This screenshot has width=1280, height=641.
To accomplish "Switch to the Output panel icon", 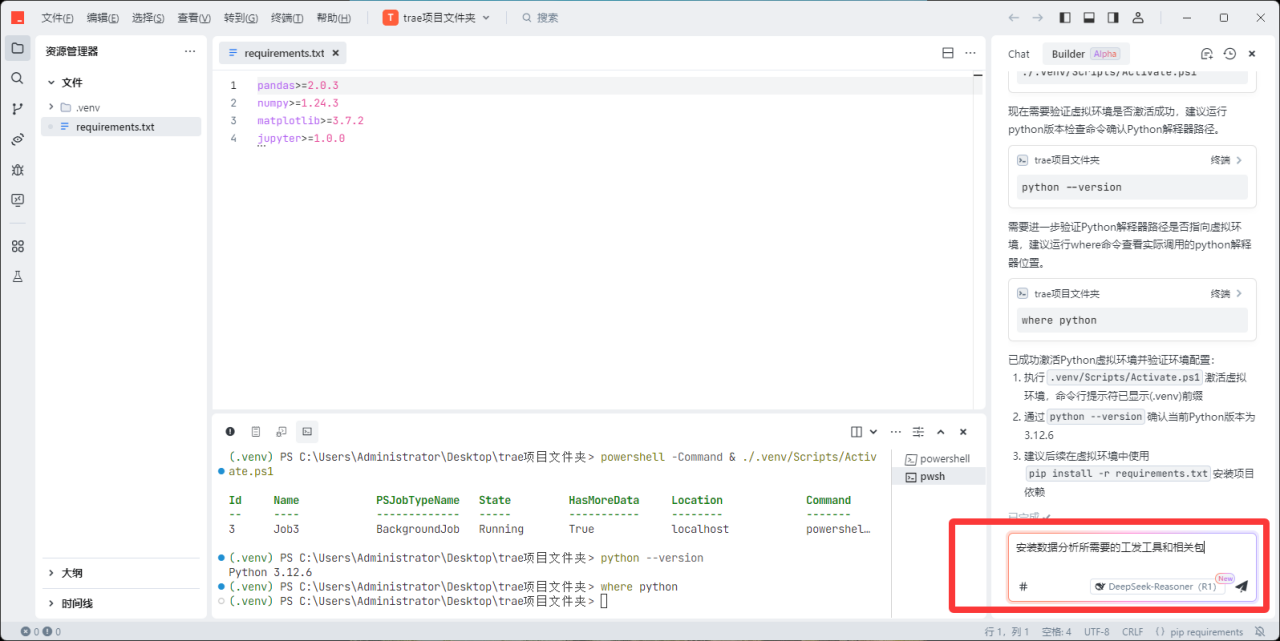I will click(256, 432).
